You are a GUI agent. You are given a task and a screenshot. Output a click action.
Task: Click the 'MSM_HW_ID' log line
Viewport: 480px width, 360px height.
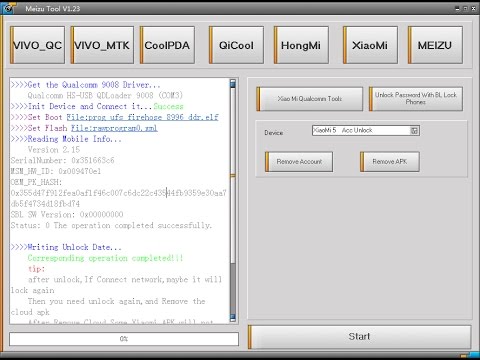click(56, 171)
